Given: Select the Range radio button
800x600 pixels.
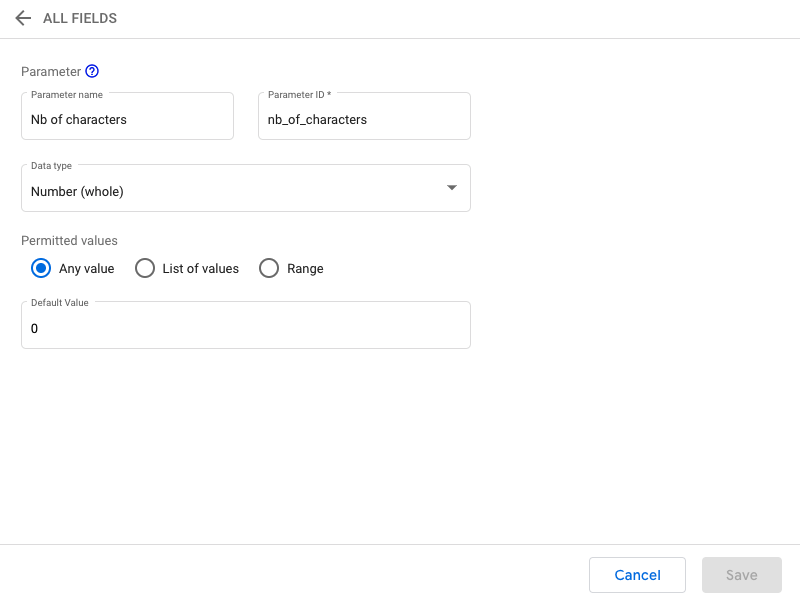Looking at the screenshot, I should click(269, 268).
